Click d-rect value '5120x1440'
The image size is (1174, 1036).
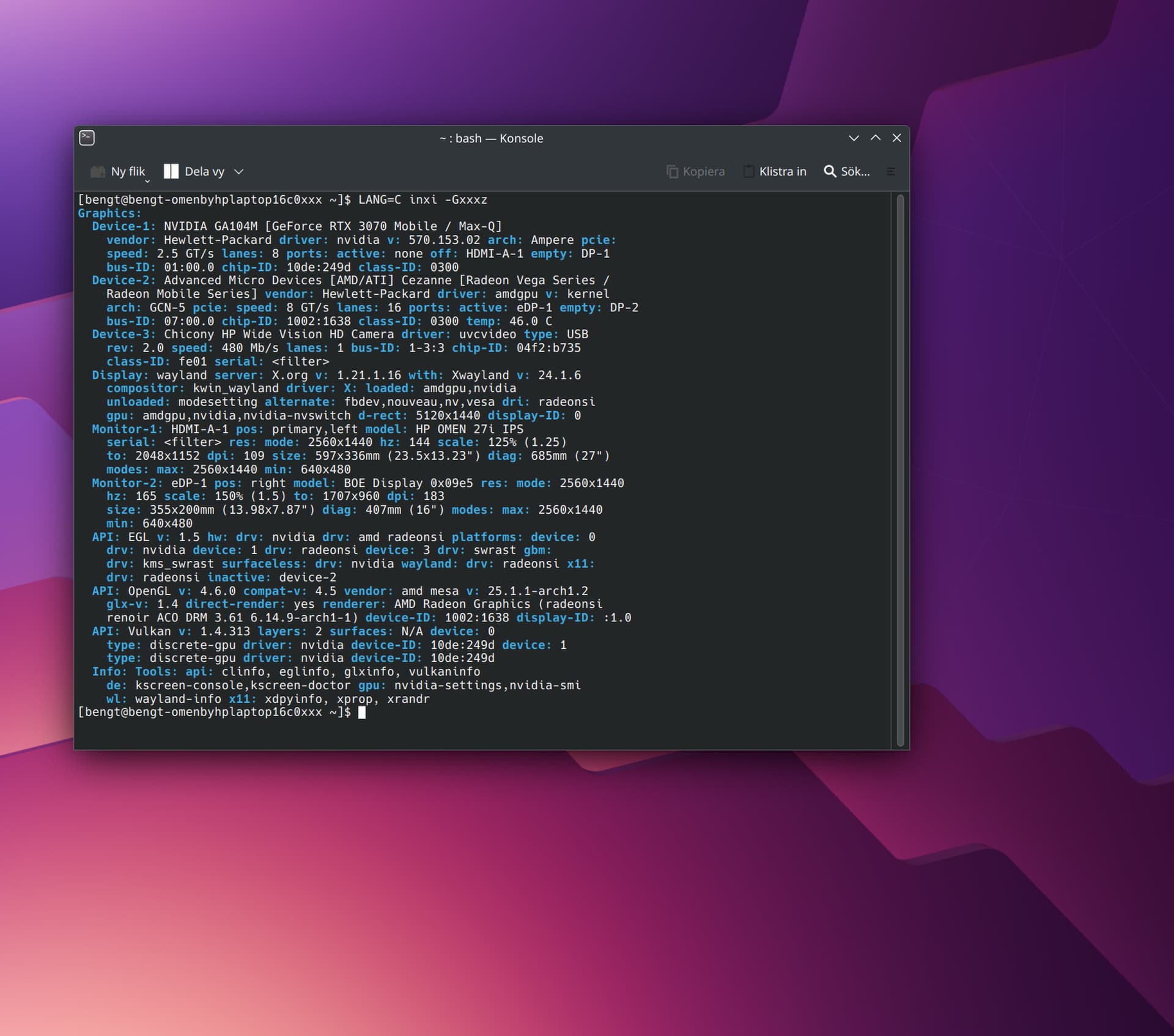coord(448,416)
